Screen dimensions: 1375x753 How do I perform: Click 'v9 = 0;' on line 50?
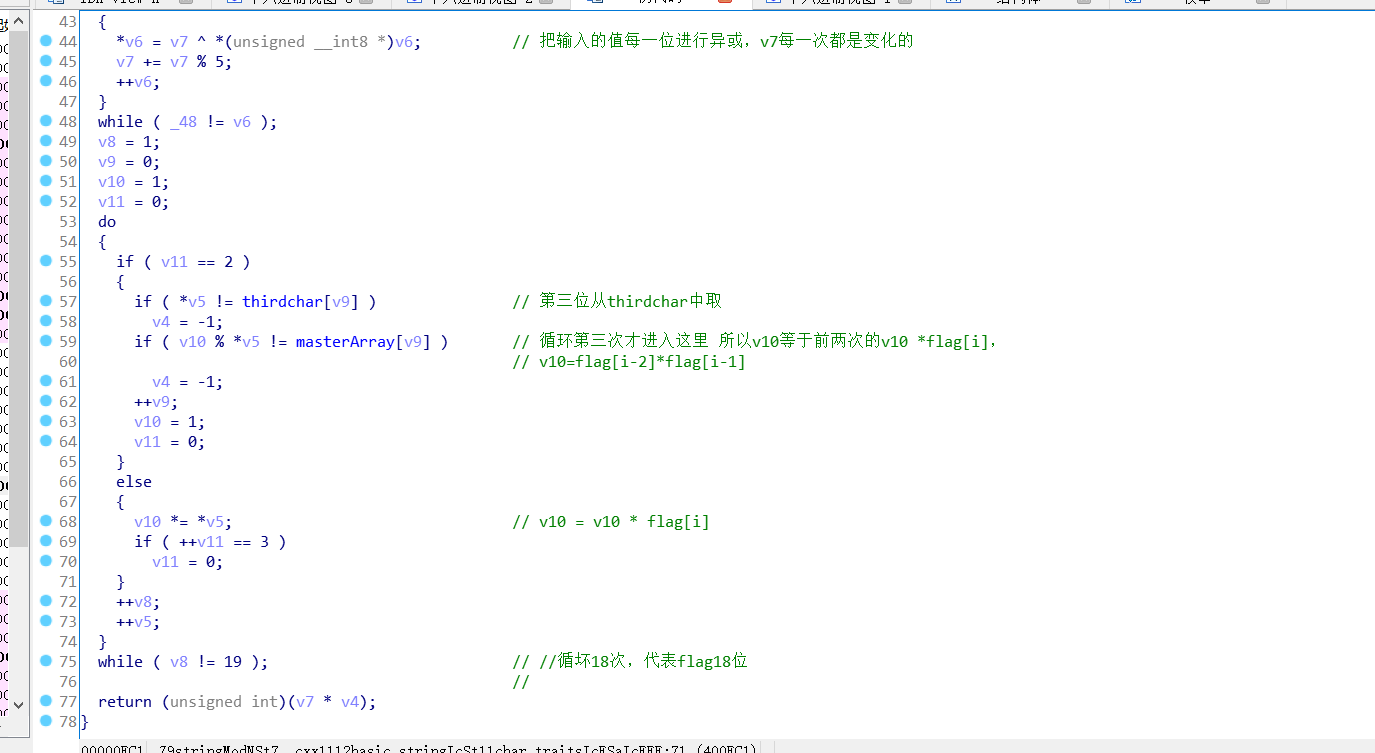129,161
